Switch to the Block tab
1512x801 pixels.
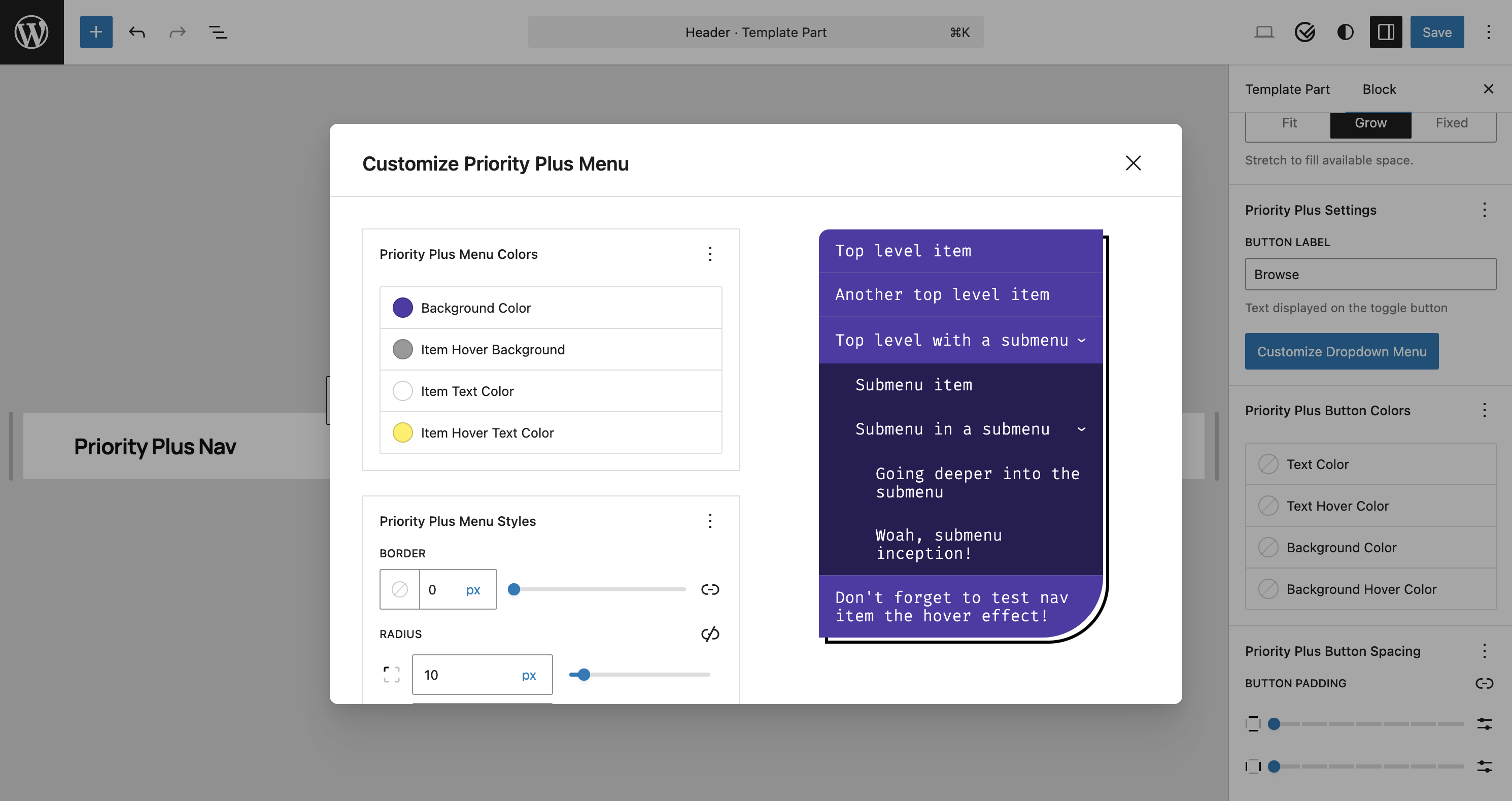click(x=1379, y=89)
